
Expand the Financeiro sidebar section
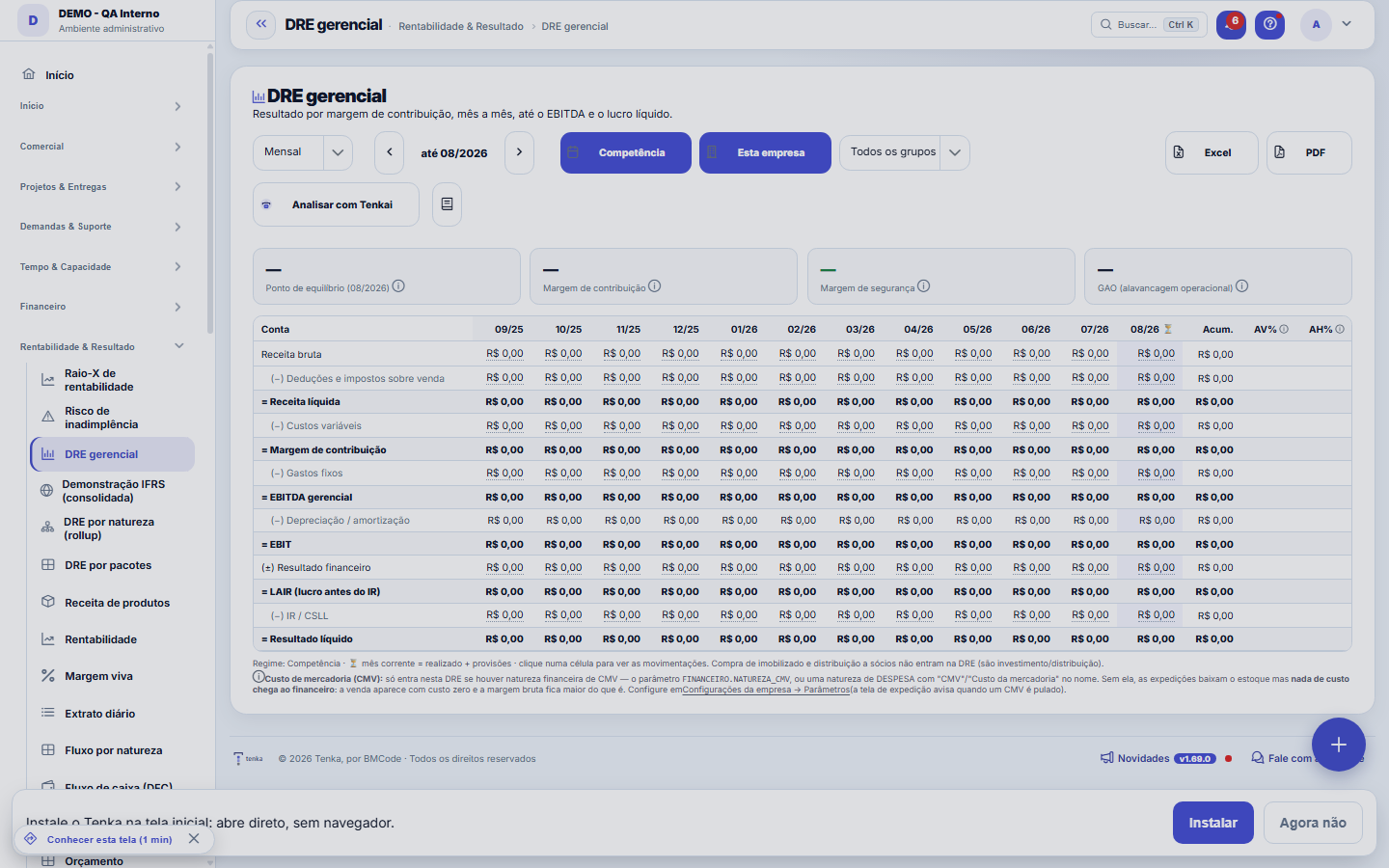pos(101,307)
